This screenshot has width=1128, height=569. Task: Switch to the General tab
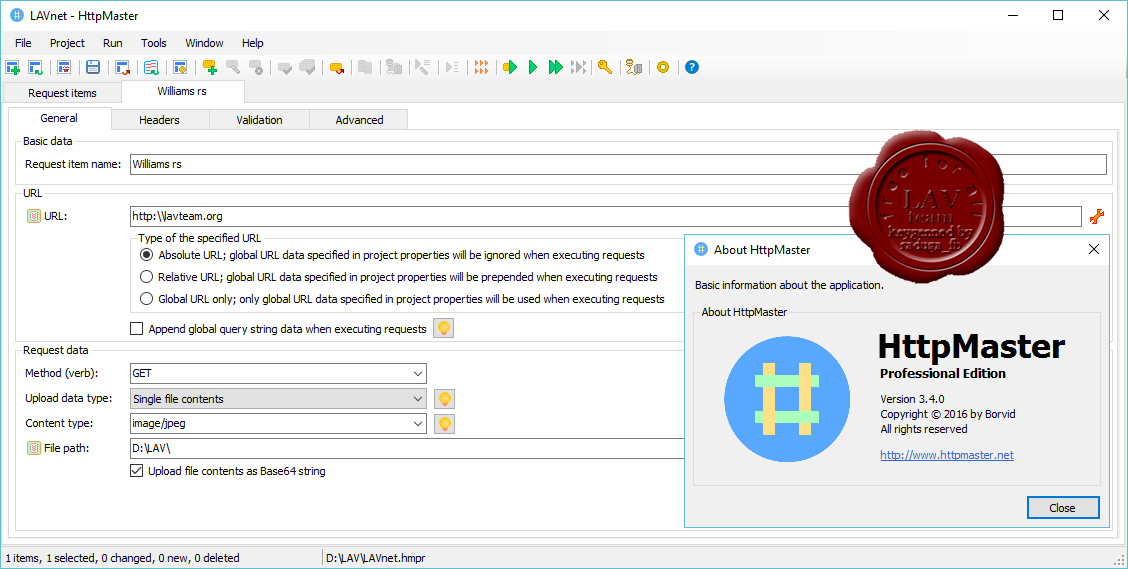[x=60, y=119]
